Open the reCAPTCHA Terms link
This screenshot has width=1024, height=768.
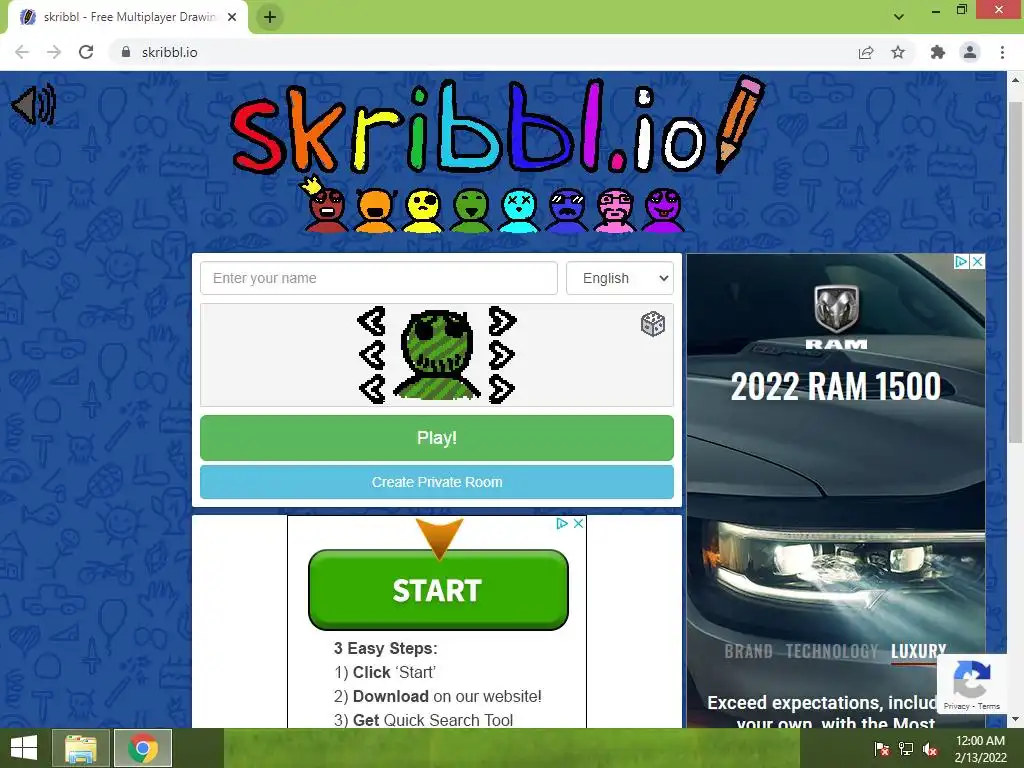point(989,706)
